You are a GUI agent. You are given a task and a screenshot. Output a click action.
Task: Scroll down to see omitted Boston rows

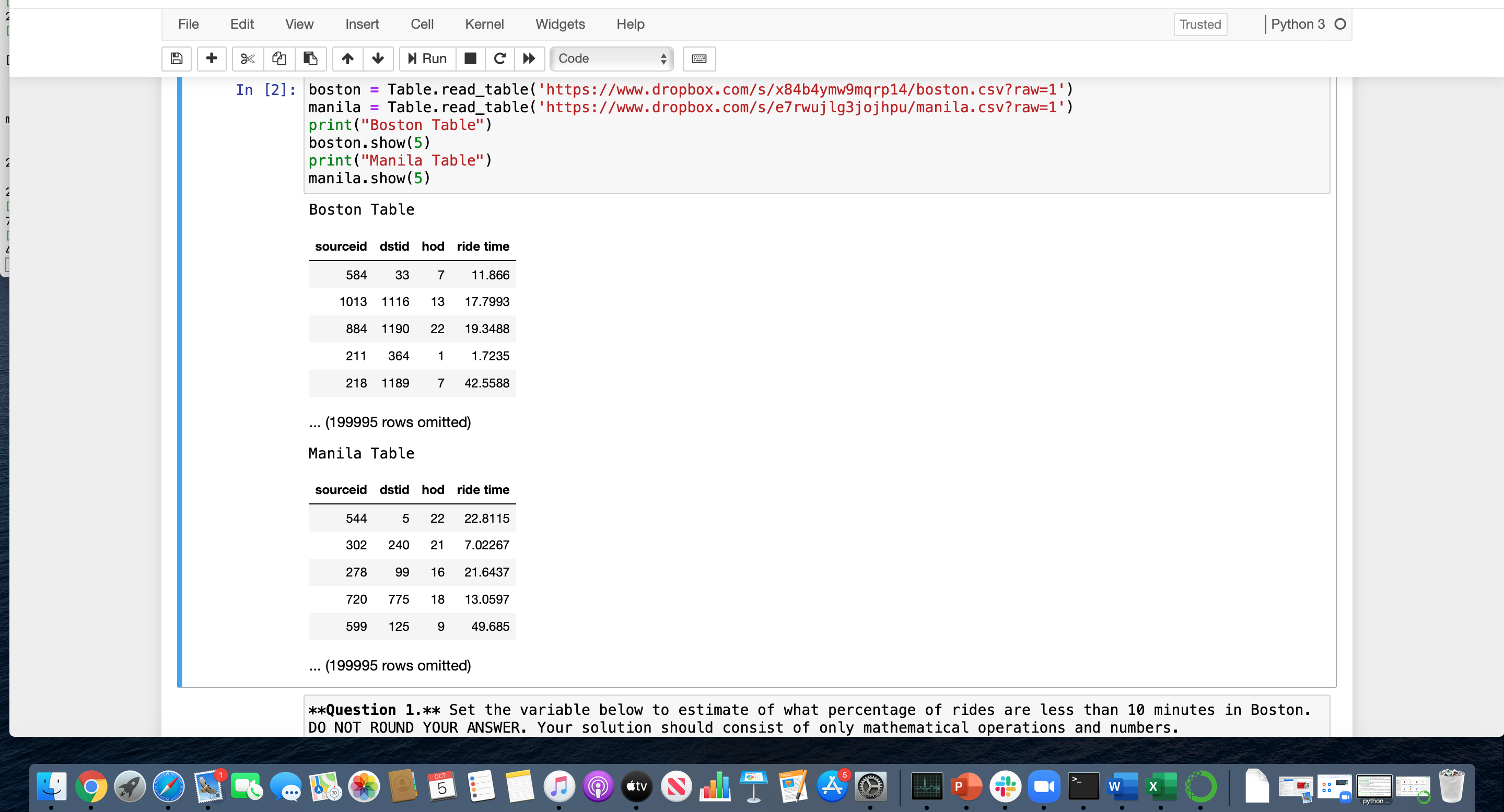(390, 422)
